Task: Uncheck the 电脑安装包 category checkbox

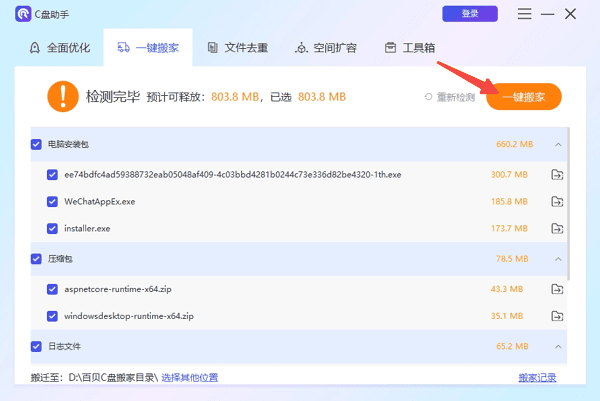Action: 37,144
